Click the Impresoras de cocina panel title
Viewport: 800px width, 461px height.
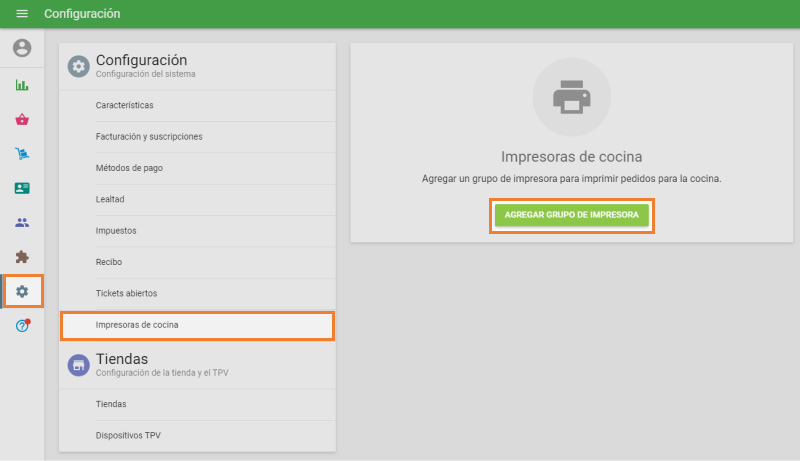coord(571,157)
